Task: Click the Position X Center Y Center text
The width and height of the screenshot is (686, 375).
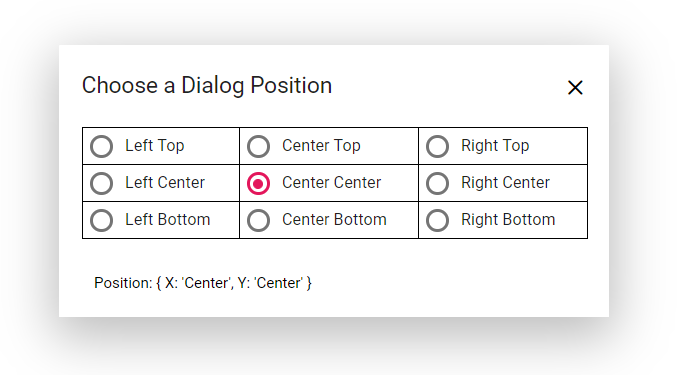Action: [x=203, y=283]
